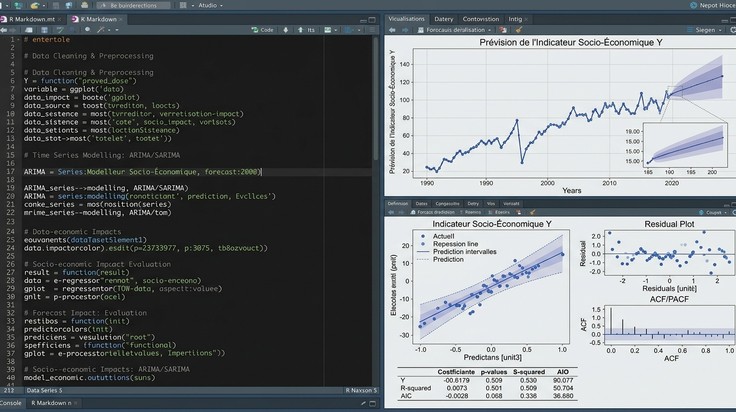Click the broom icon in lower plot toolbar

532,213
